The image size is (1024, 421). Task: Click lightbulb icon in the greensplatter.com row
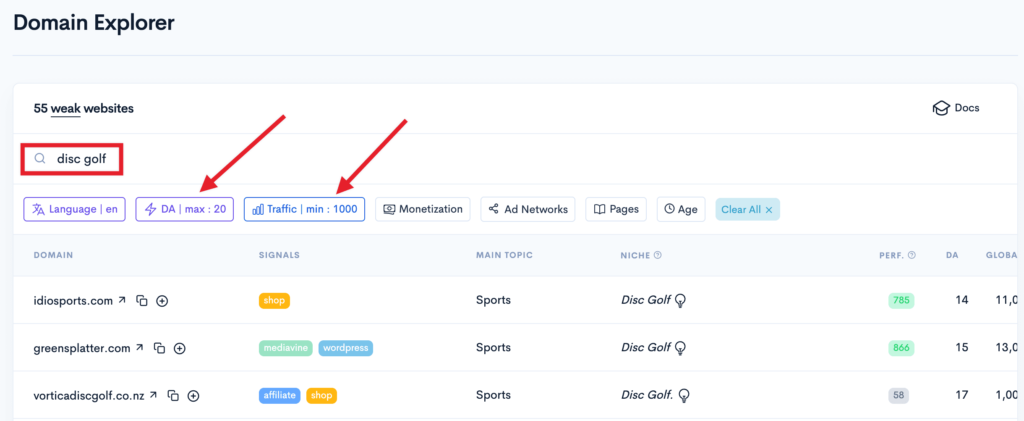682,348
